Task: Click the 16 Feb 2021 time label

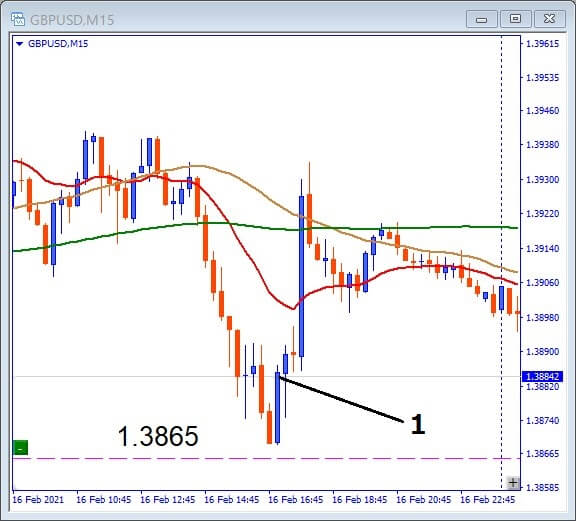Action: 38,500
